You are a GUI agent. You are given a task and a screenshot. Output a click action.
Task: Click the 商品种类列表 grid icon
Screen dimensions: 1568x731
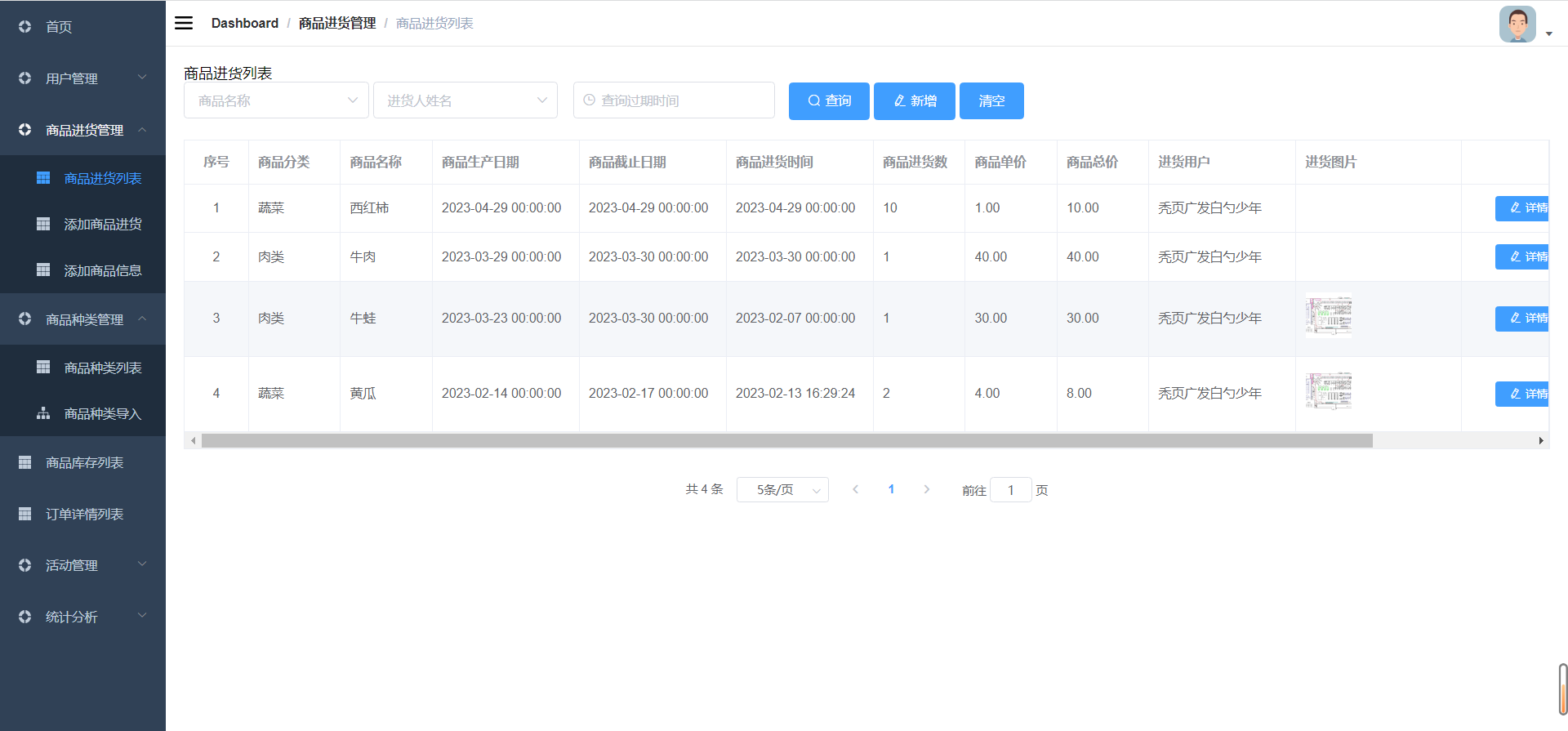pyautogui.click(x=43, y=367)
